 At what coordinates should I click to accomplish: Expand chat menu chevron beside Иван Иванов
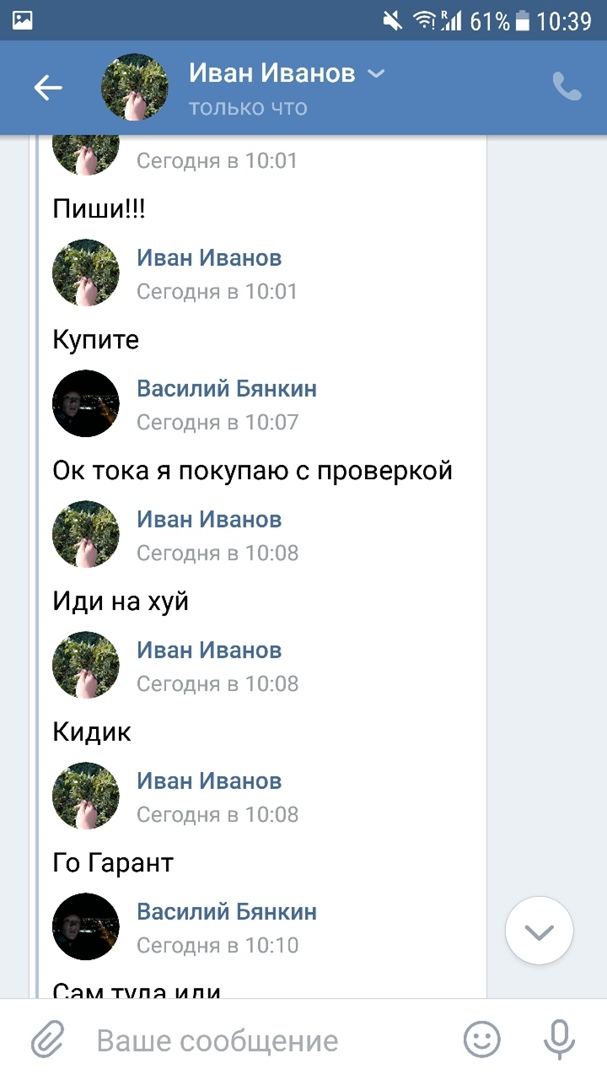coord(376,74)
